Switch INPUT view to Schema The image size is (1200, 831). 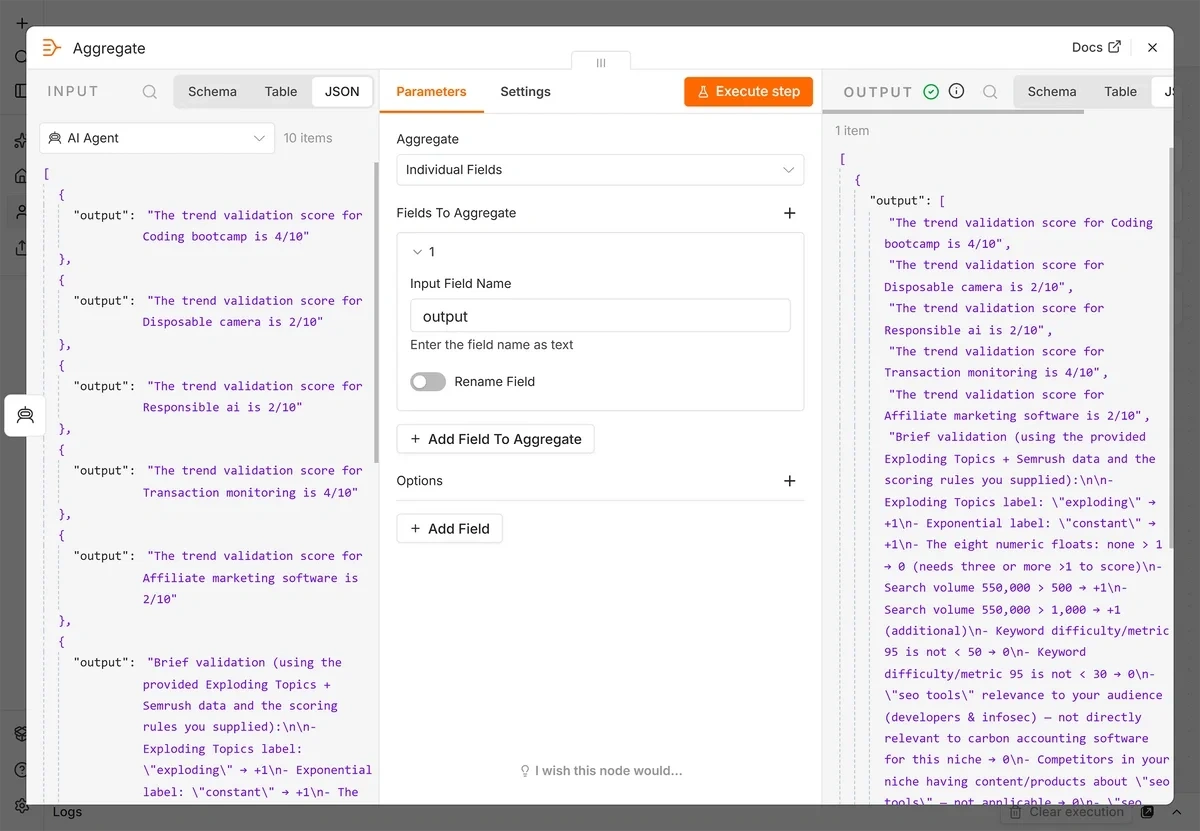point(212,91)
